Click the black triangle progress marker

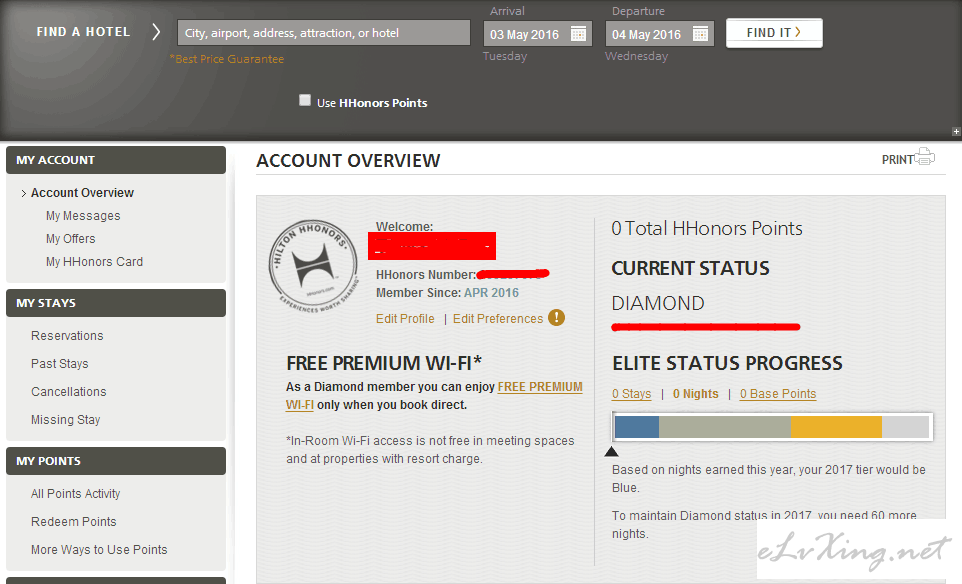click(612, 451)
